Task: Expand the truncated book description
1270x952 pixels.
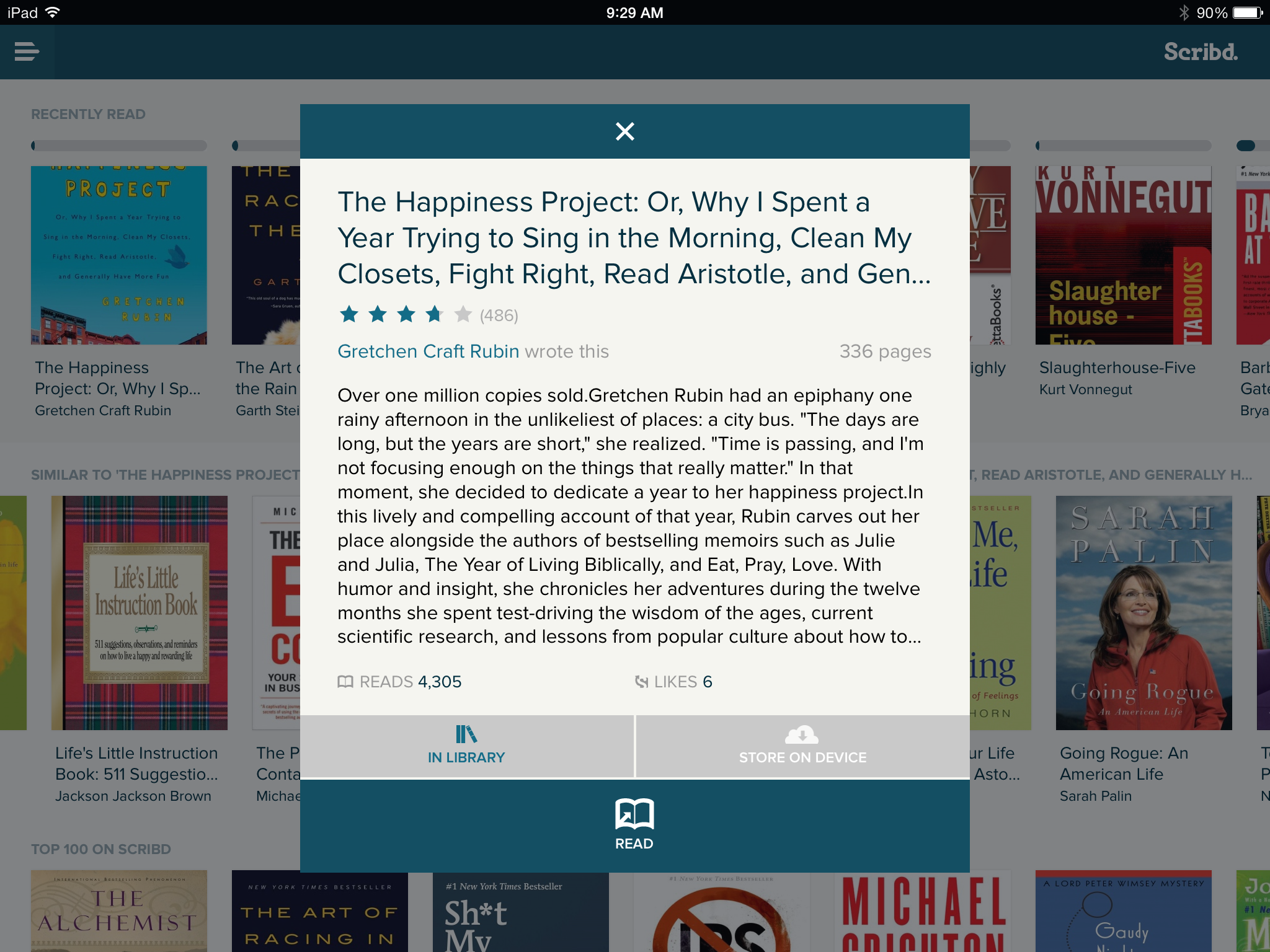Action: (x=630, y=516)
